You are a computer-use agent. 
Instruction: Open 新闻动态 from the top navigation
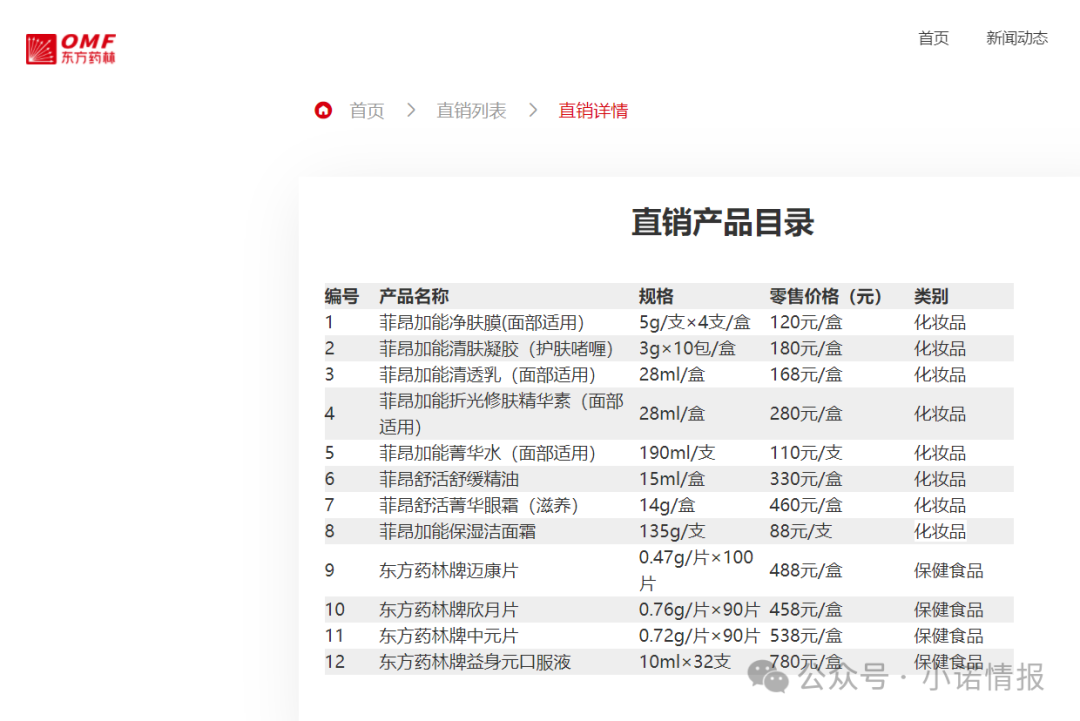(x=1017, y=39)
